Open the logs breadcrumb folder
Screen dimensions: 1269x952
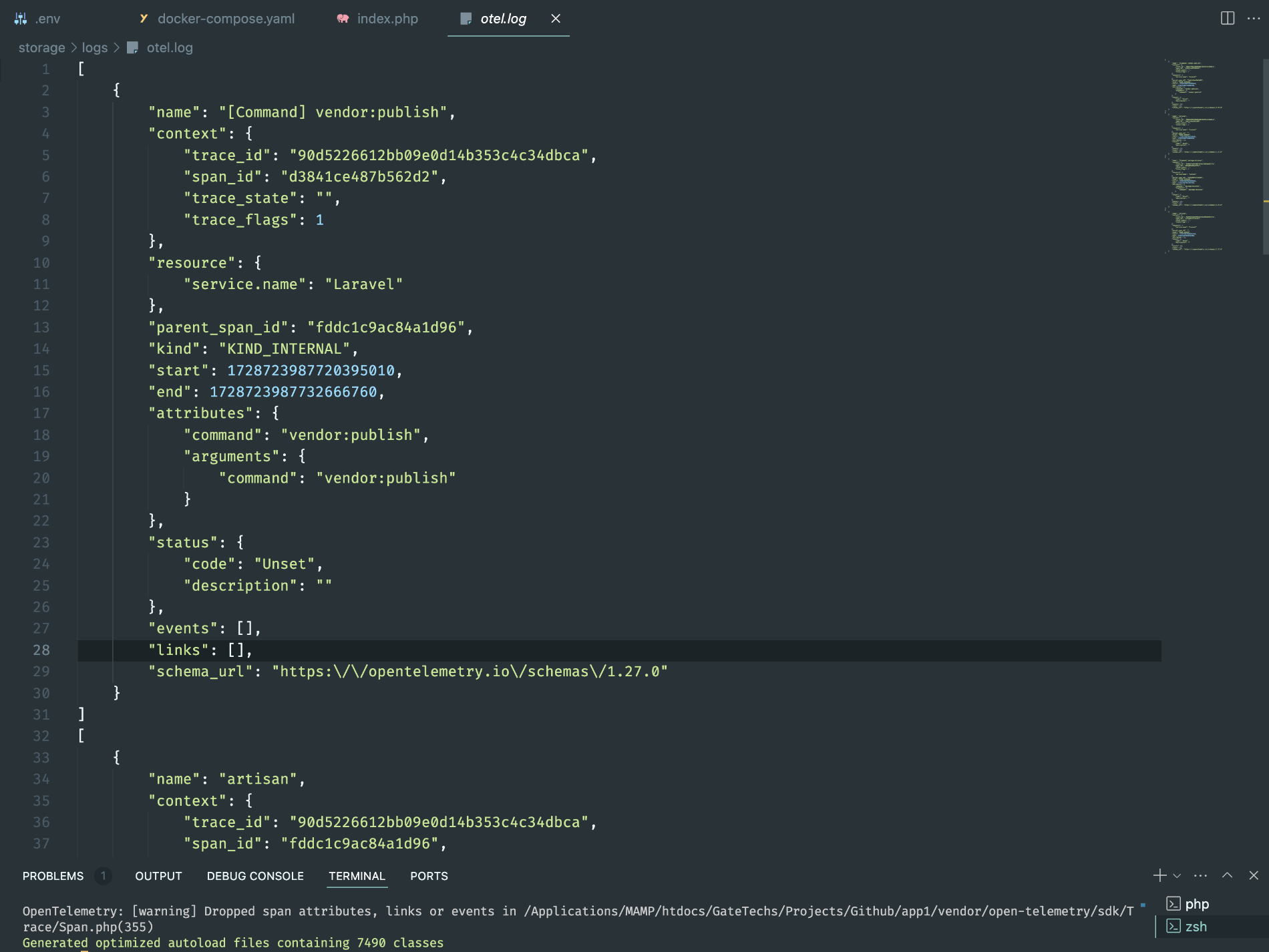pos(95,47)
